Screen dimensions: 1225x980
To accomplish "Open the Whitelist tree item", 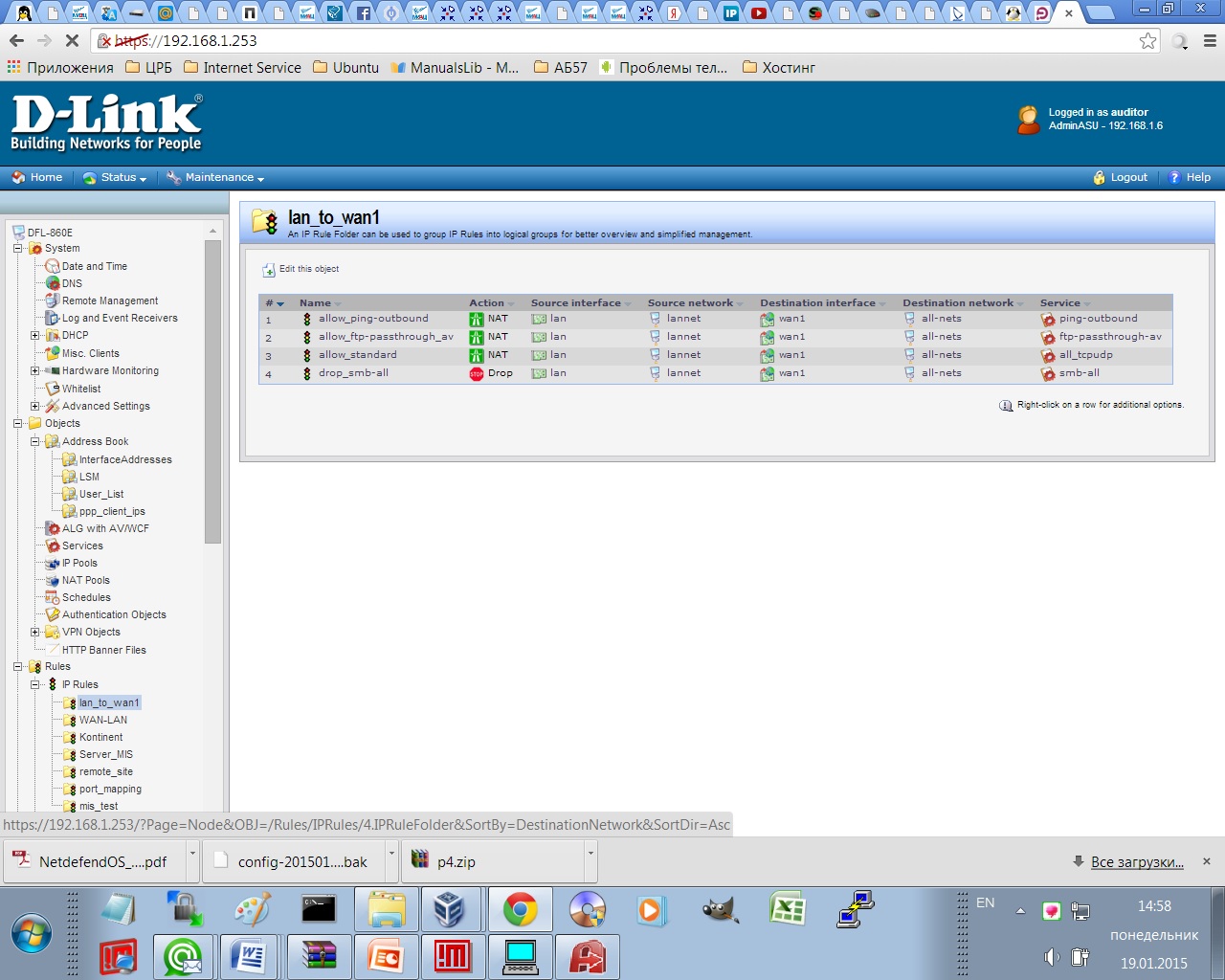I will click(x=81, y=389).
